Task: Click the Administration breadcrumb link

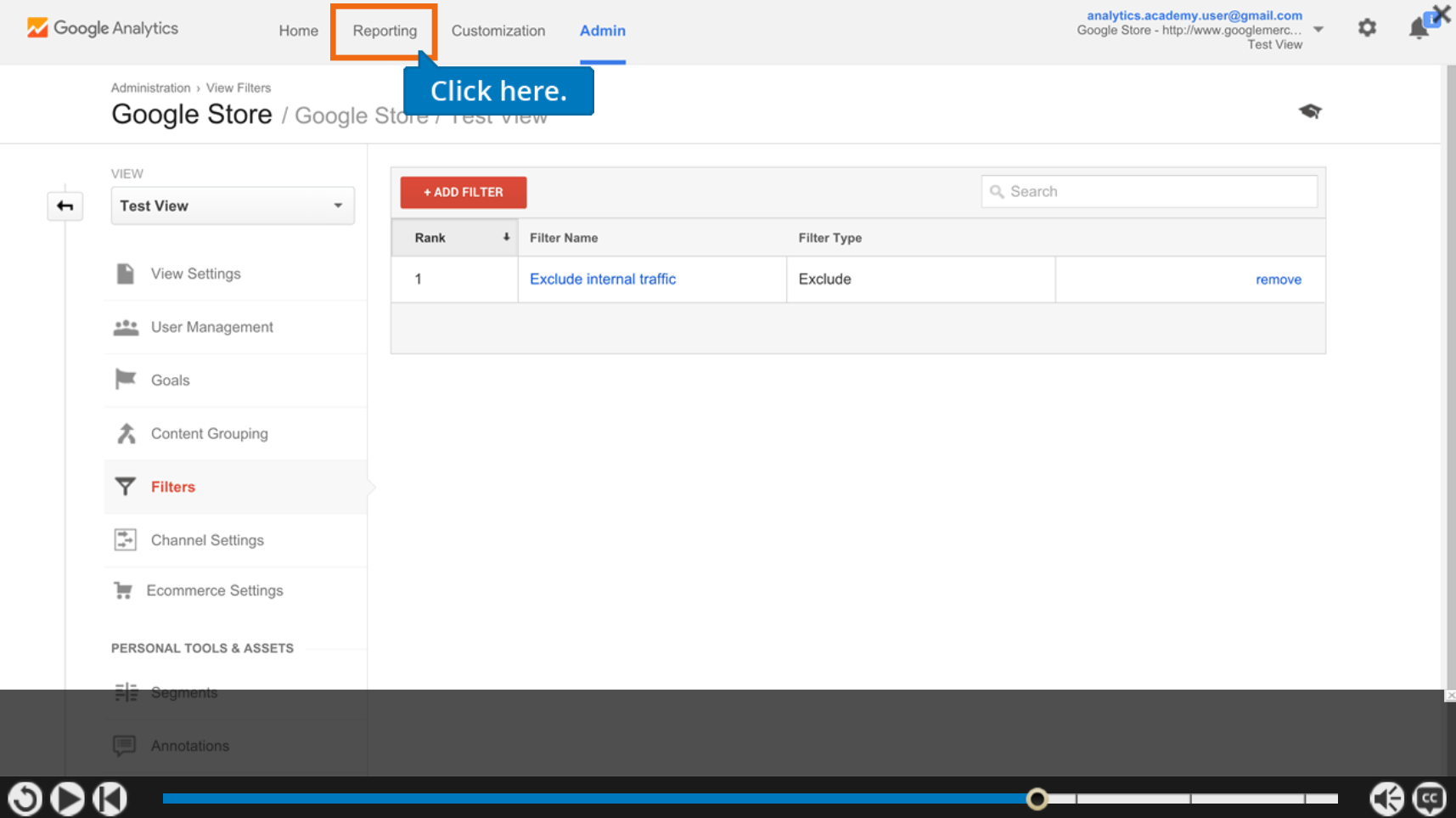Action: coord(150,87)
